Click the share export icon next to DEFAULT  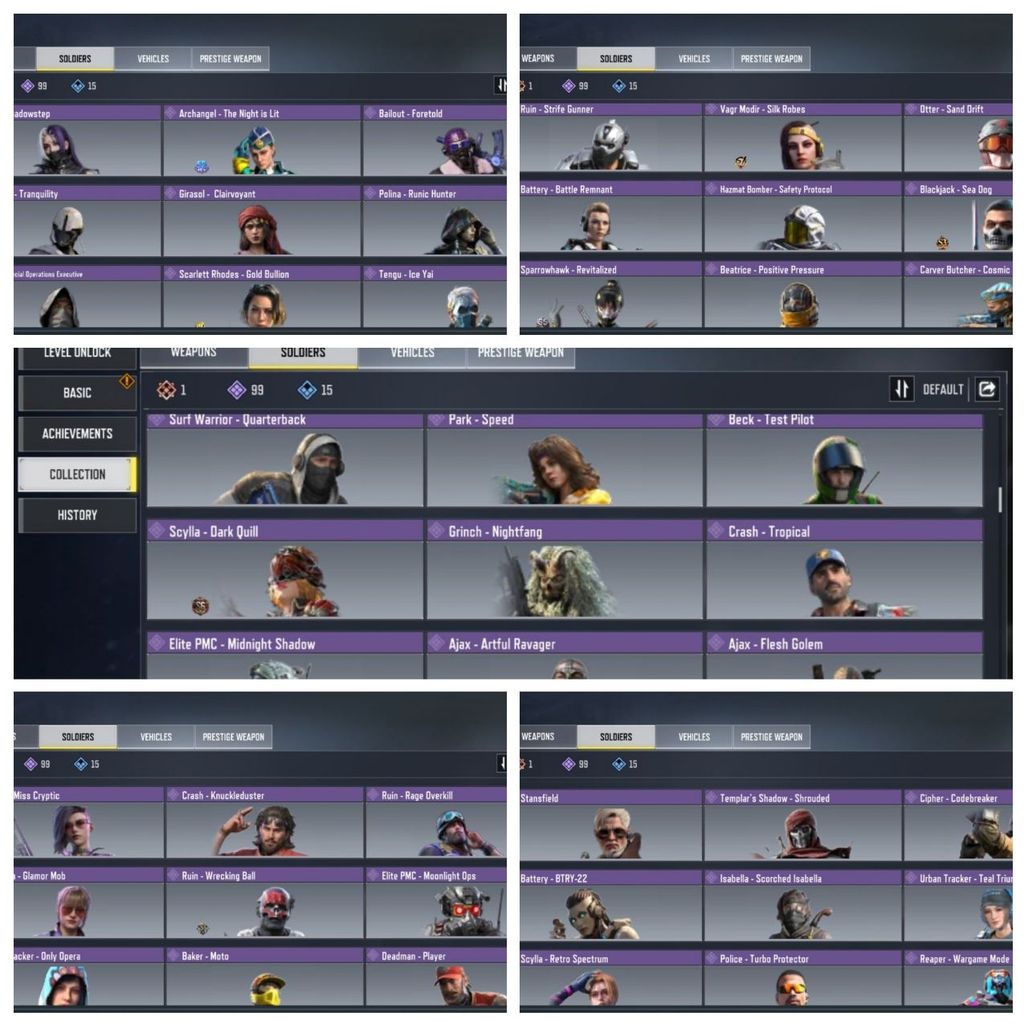coord(987,389)
